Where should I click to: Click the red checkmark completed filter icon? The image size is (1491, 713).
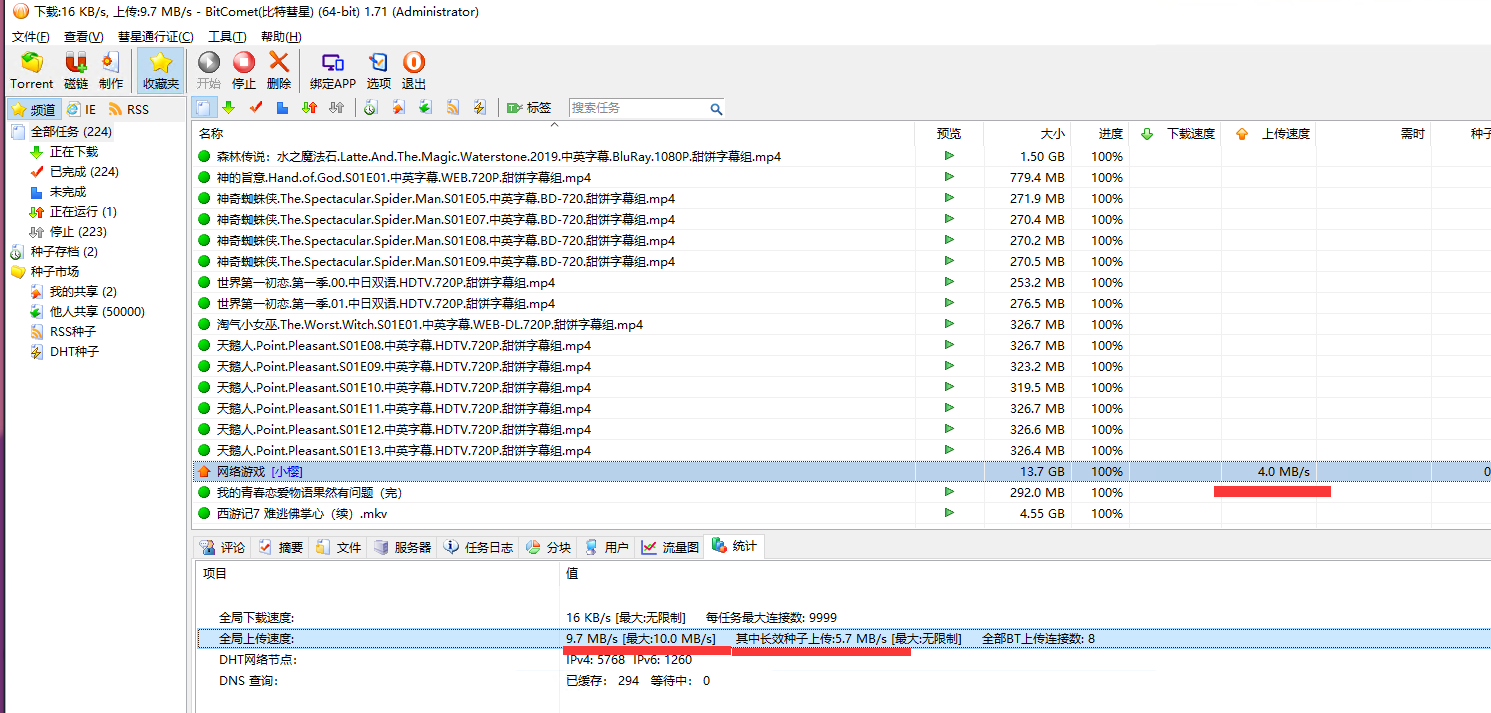(x=256, y=107)
